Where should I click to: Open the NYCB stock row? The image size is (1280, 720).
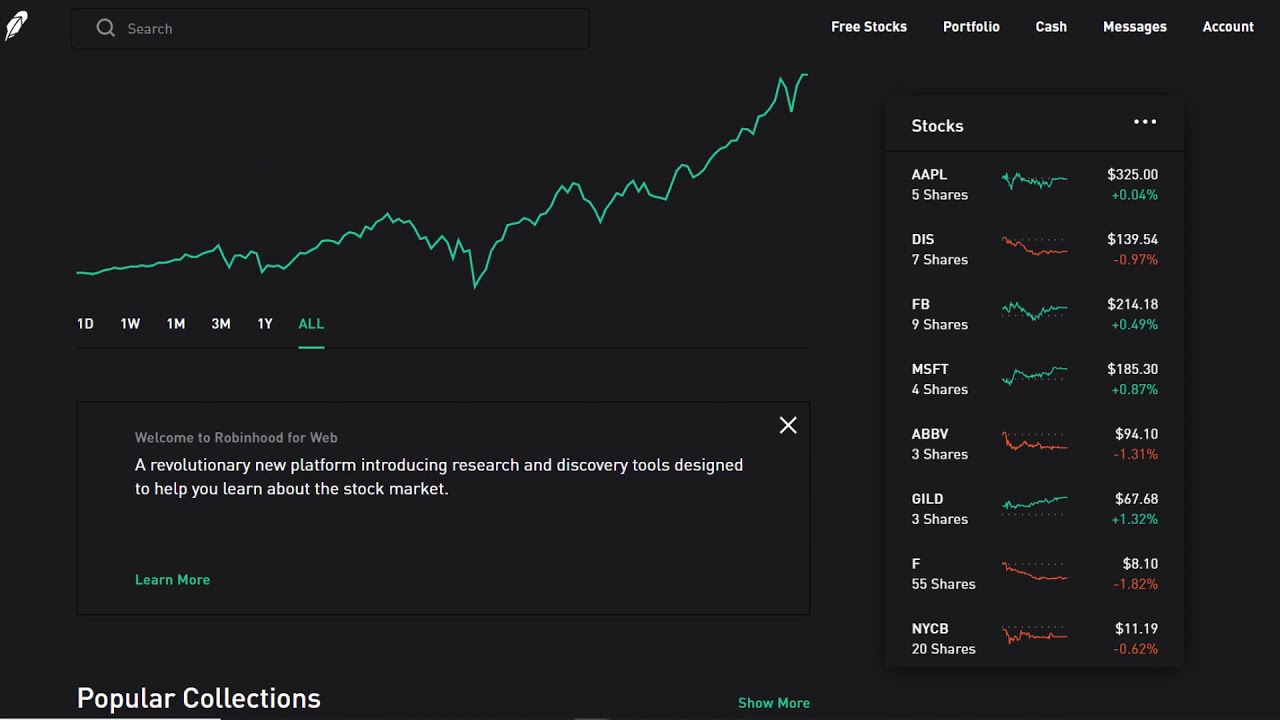[1035, 639]
